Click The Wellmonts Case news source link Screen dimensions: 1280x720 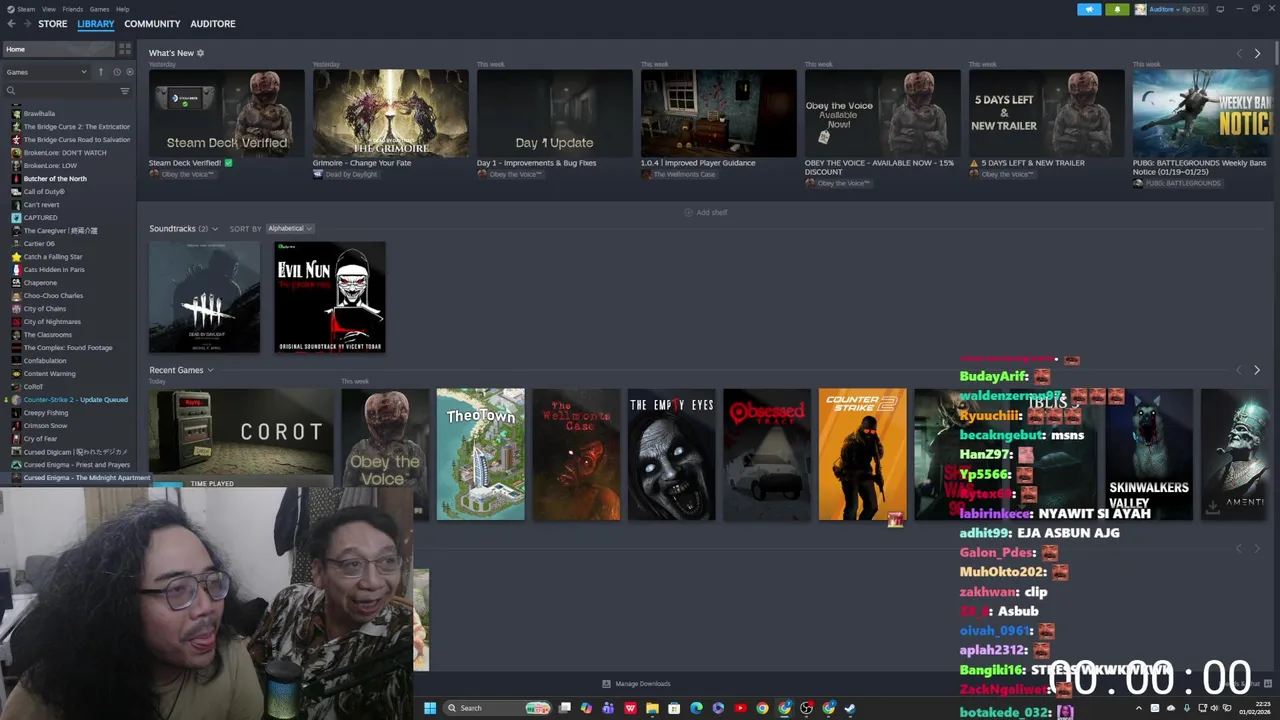684,174
